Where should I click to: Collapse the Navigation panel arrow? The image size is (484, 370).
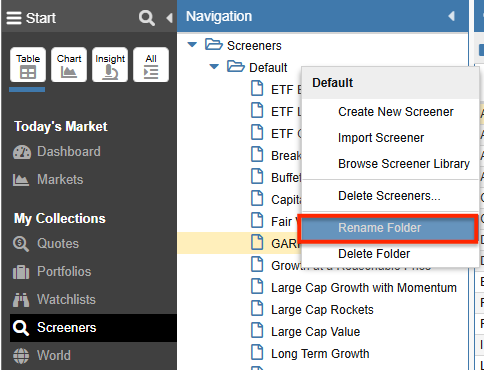[452, 16]
